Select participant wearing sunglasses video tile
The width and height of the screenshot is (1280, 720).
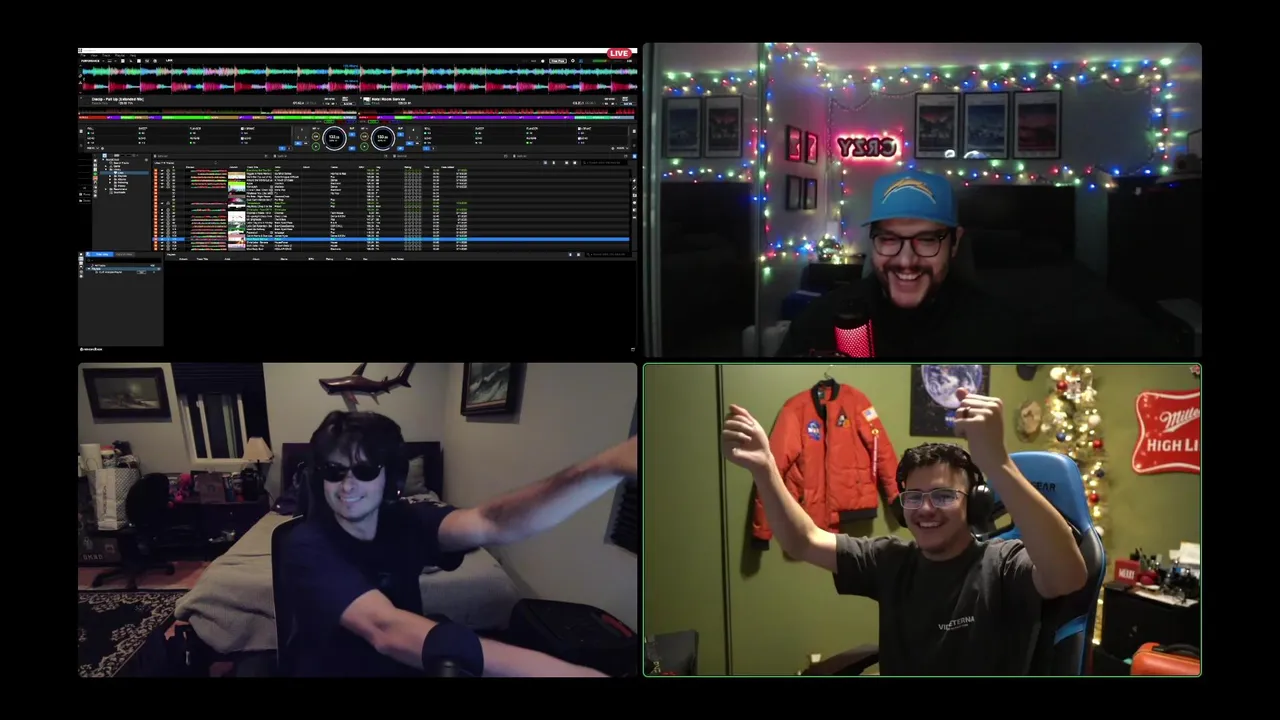[x=358, y=520]
